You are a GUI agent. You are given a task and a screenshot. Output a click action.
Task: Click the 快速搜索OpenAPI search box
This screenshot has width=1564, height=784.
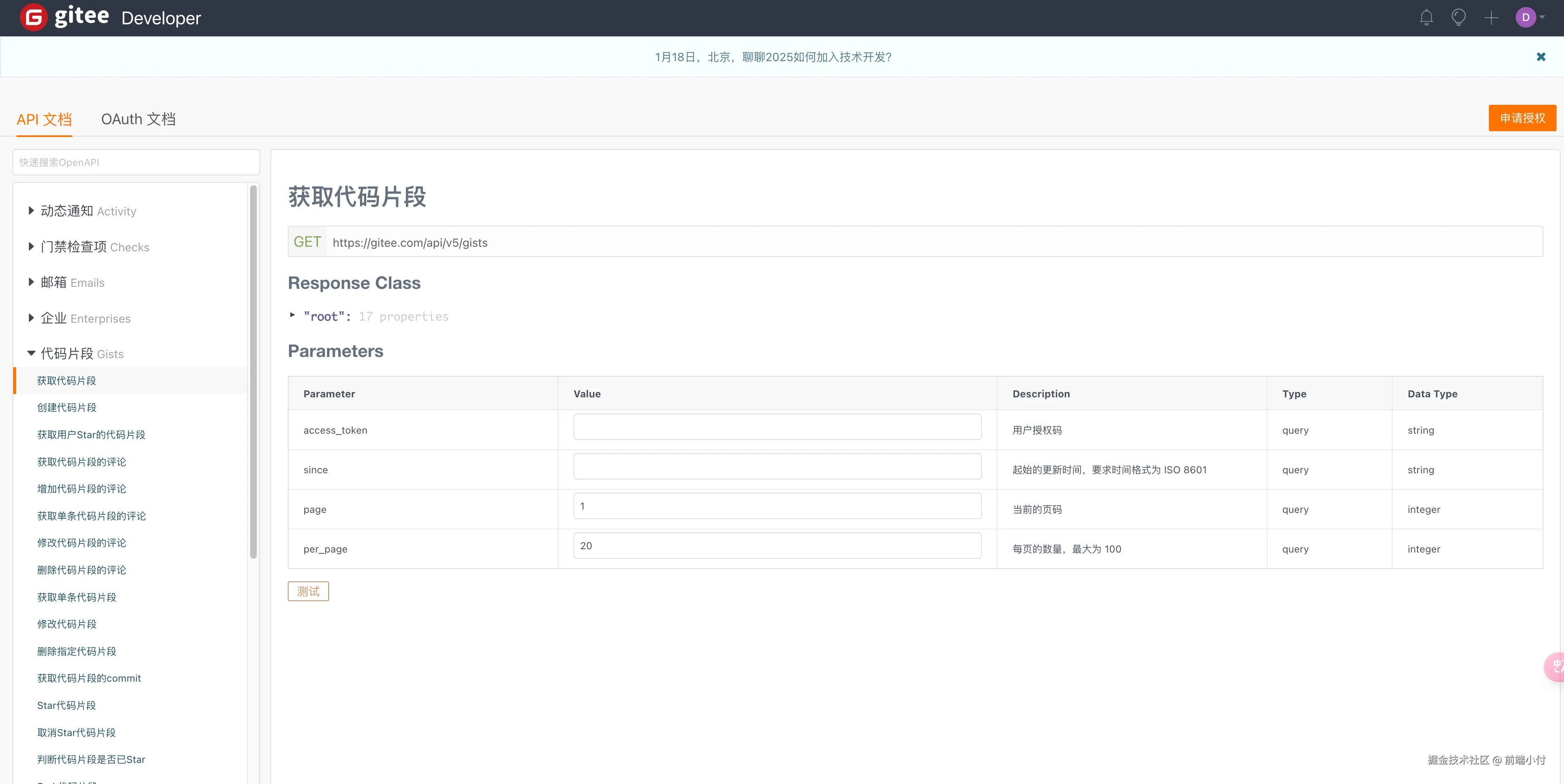coord(136,162)
